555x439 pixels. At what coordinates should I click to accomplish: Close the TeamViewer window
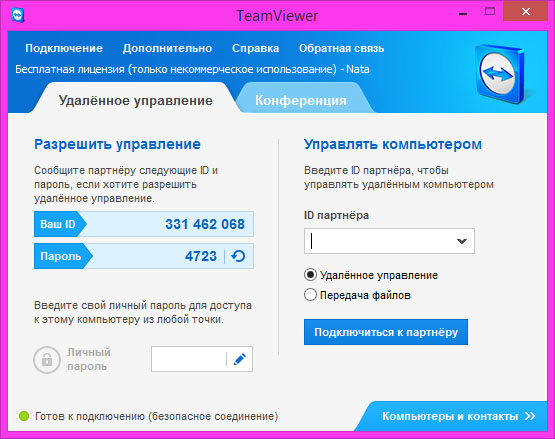tap(526, 12)
